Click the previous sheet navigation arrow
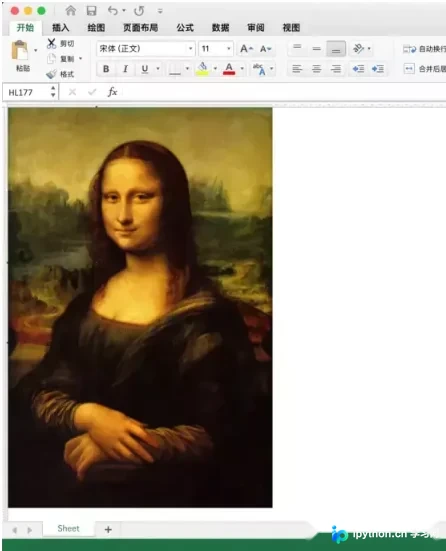This screenshot has height=551, width=446. tap(15, 530)
